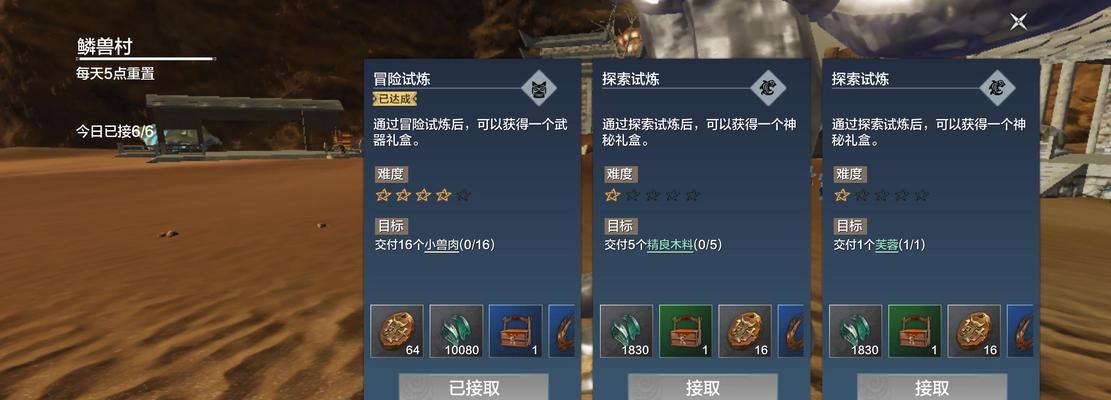
Task: Select the 10080 jade leaf reward icon
Action: (x=456, y=331)
